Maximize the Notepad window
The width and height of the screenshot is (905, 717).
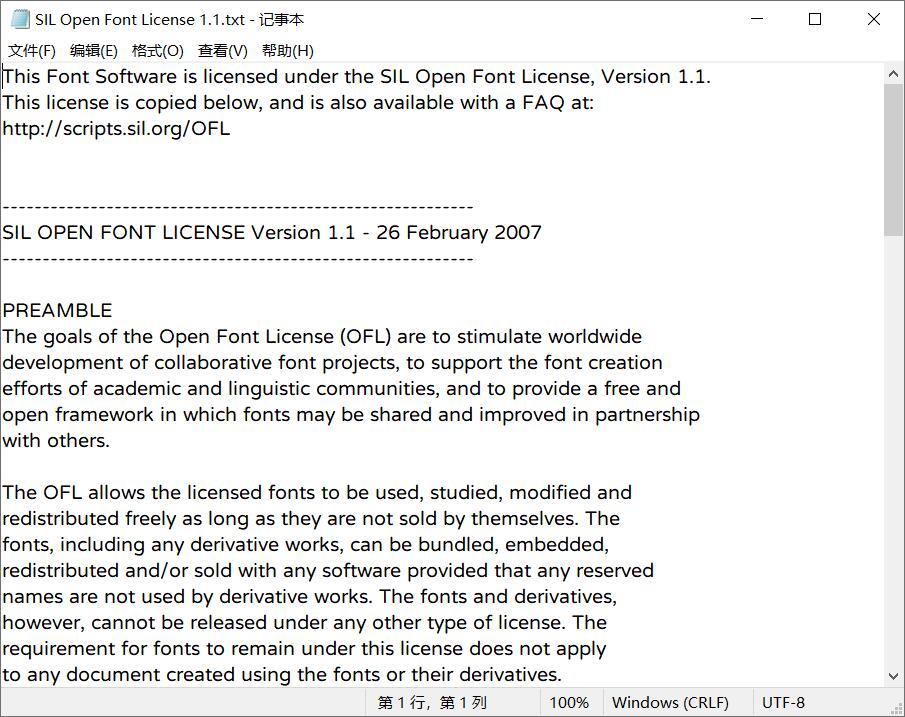point(815,20)
